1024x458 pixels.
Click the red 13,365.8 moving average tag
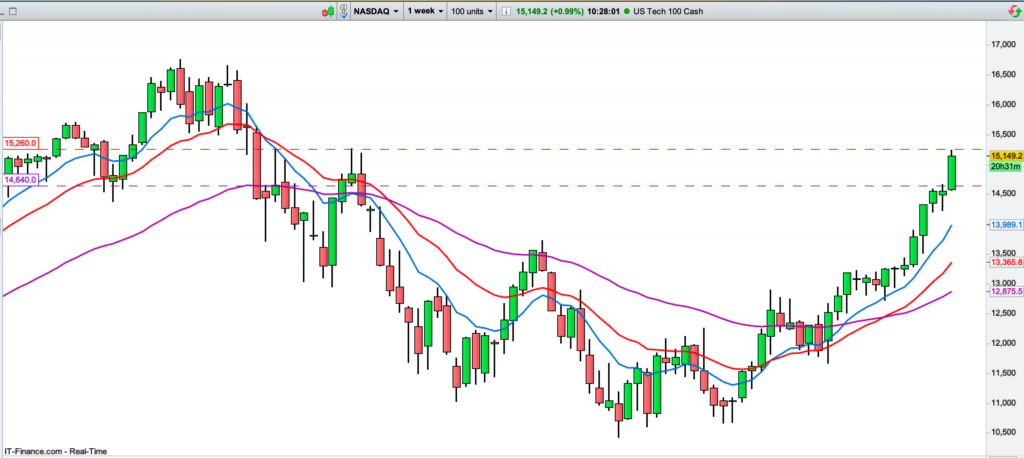[1004, 262]
